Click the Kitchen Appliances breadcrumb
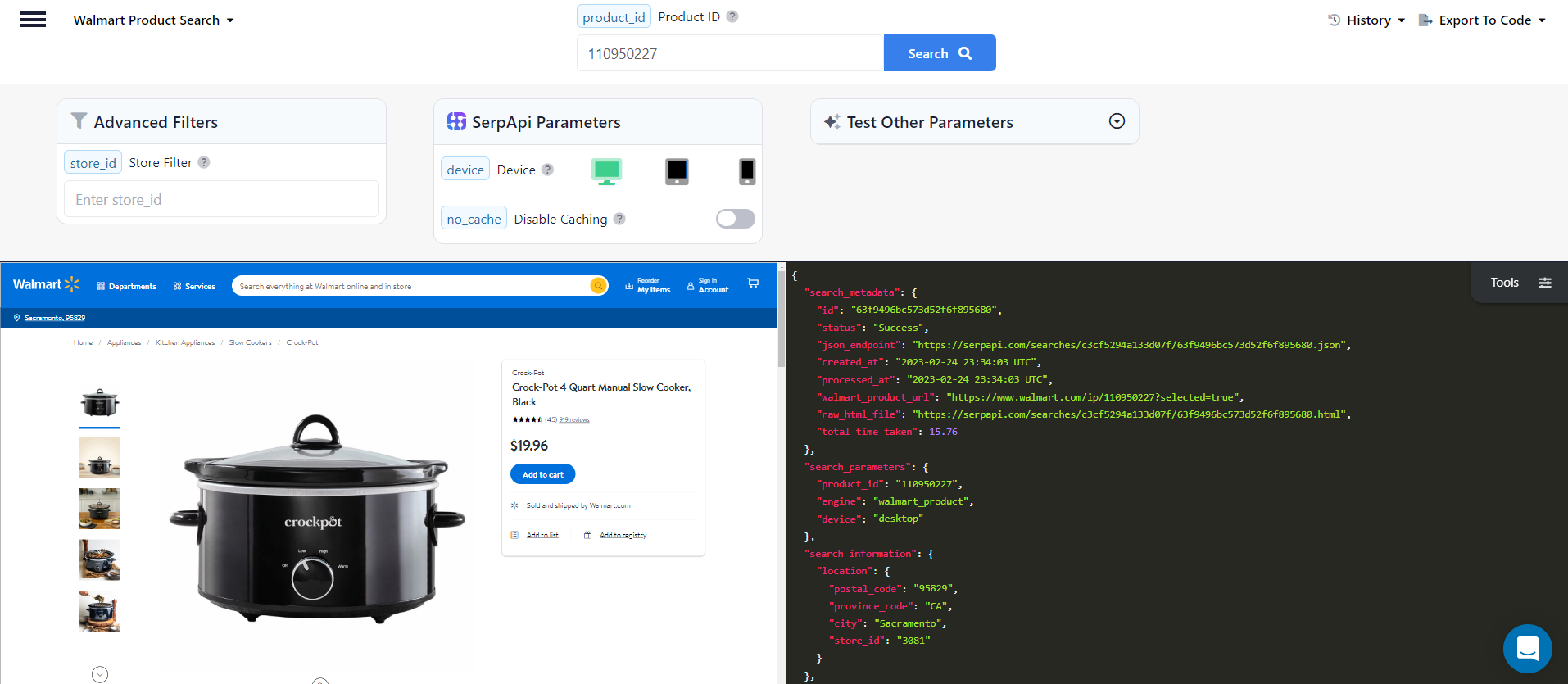1568x684 pixels. [185, 342]
